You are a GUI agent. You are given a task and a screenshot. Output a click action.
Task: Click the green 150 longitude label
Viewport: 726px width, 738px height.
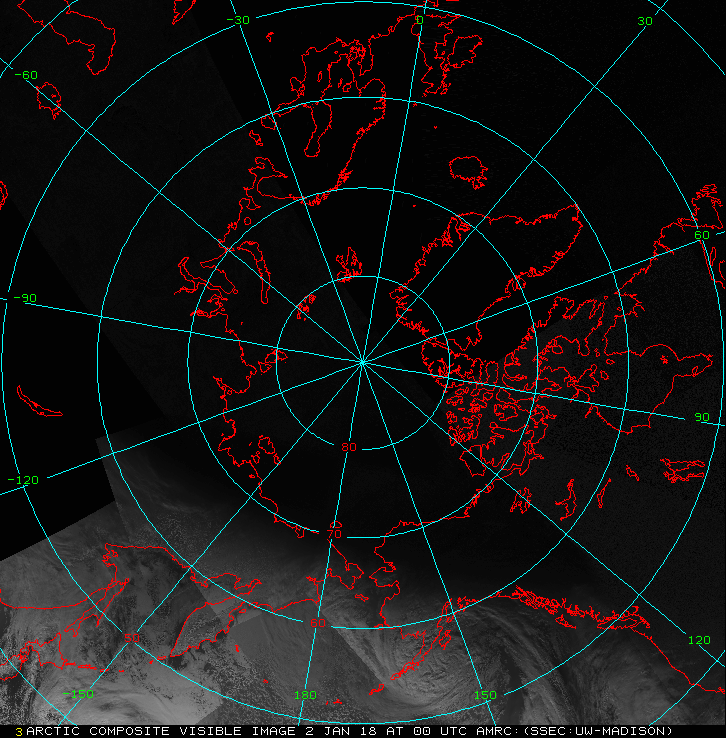(x=485, y=695)
